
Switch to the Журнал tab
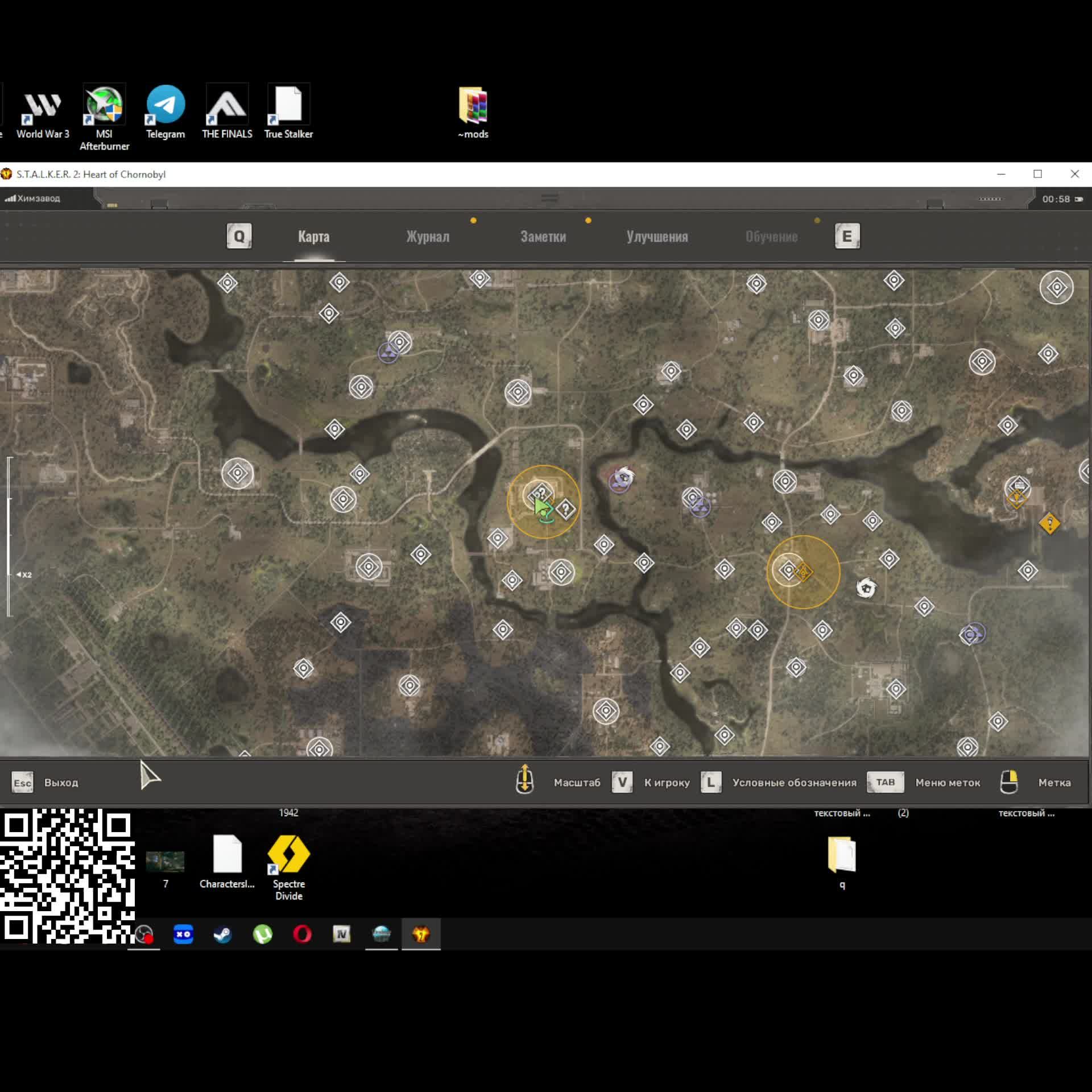[x=428, y=237]
